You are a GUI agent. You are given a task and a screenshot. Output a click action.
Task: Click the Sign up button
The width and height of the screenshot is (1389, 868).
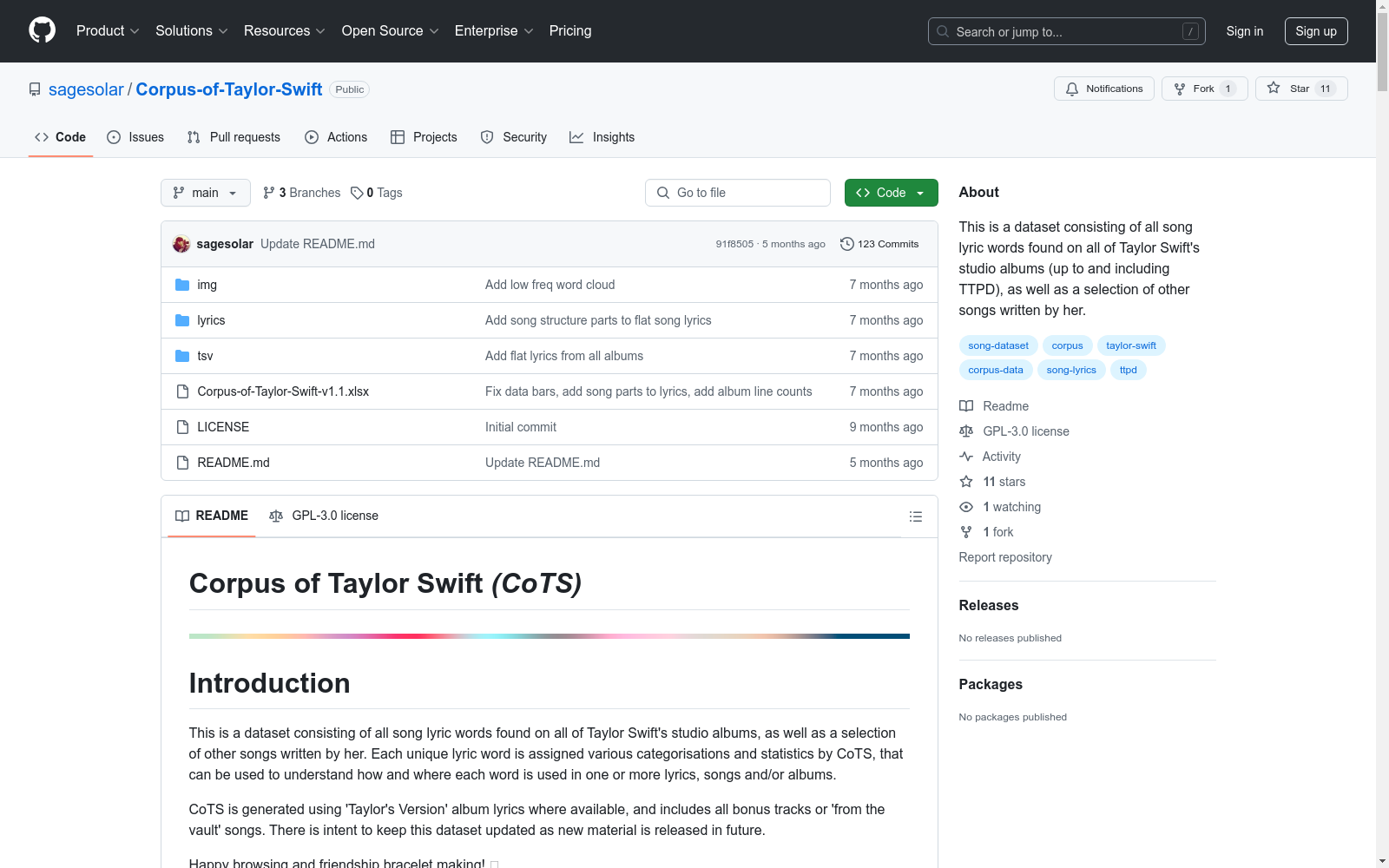pyautogui.click(x=1316, y=31)
